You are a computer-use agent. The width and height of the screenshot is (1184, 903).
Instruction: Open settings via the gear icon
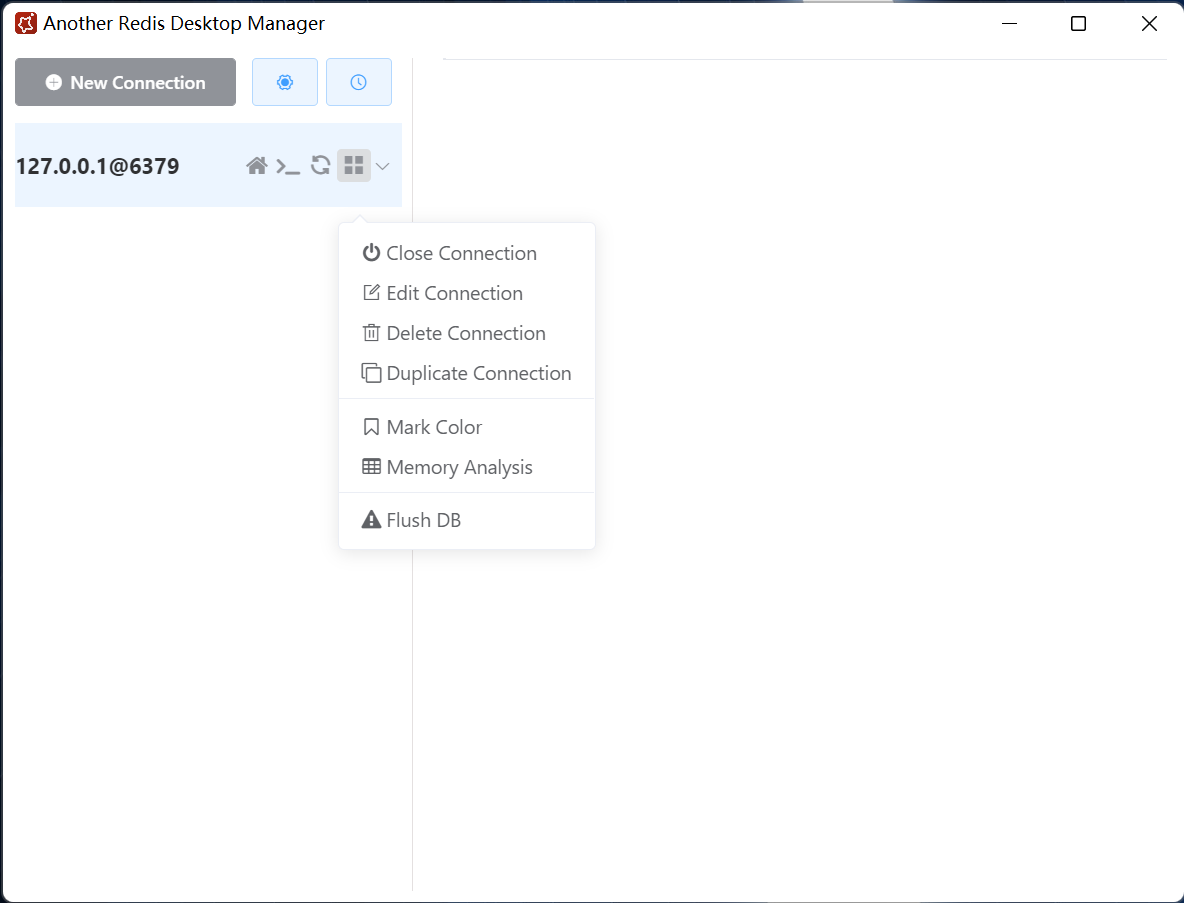(x=285, y=82)
